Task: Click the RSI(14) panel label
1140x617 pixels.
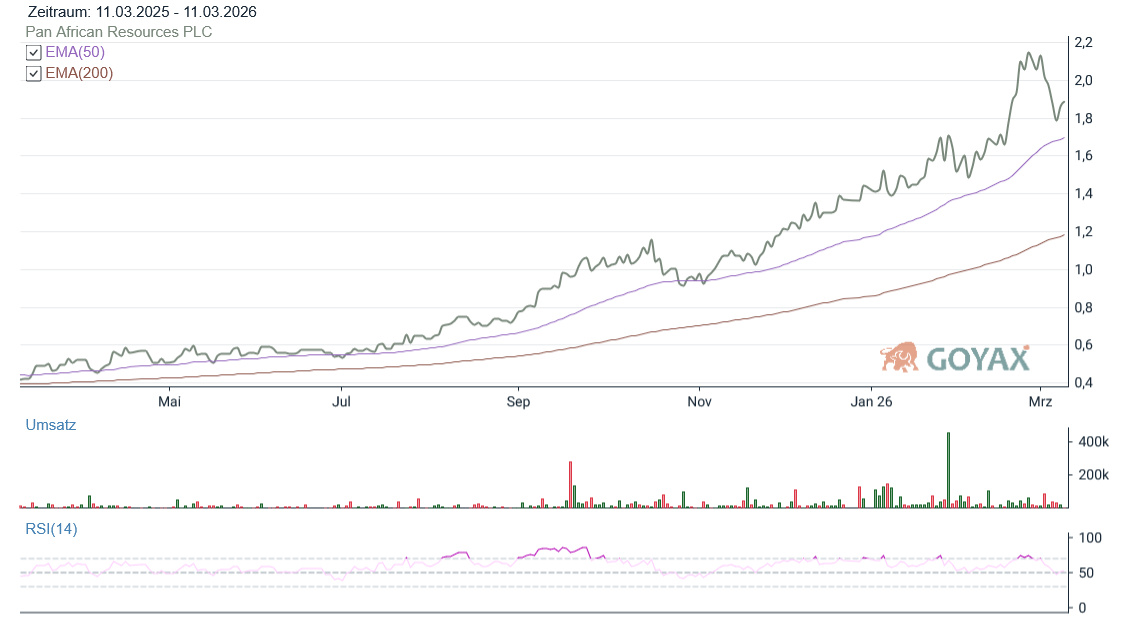Action: tap(51, 529)
